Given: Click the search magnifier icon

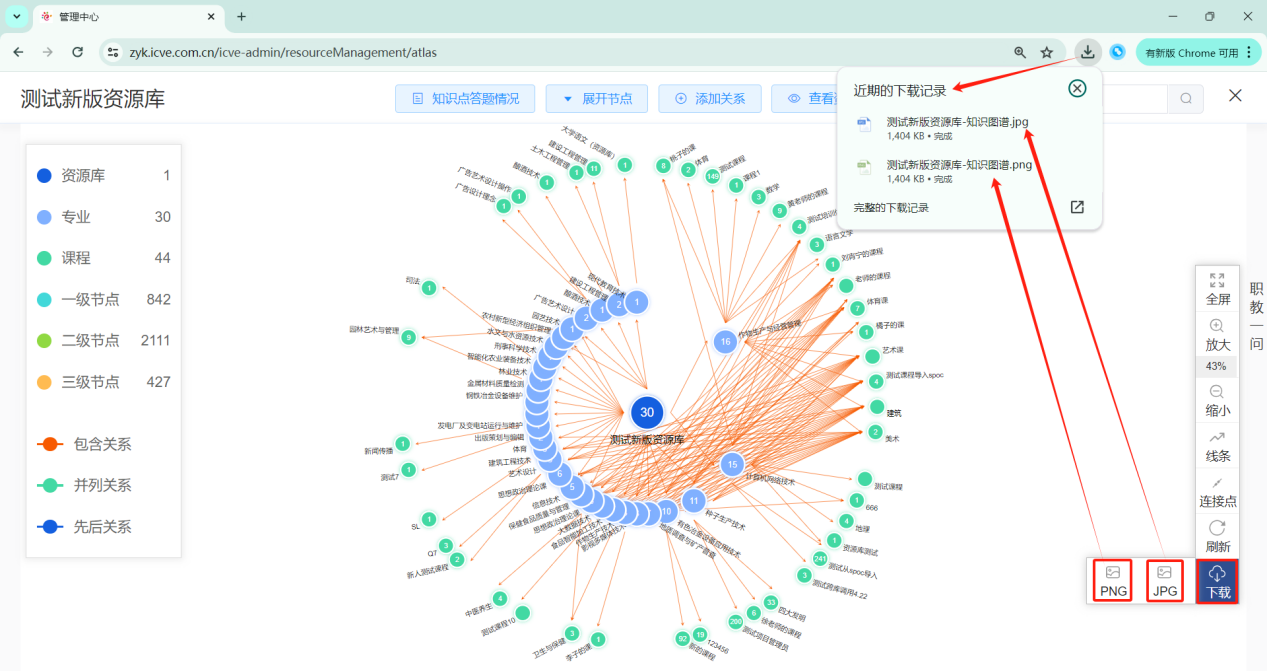Looking at the screenshot, I should (1185, 98).
